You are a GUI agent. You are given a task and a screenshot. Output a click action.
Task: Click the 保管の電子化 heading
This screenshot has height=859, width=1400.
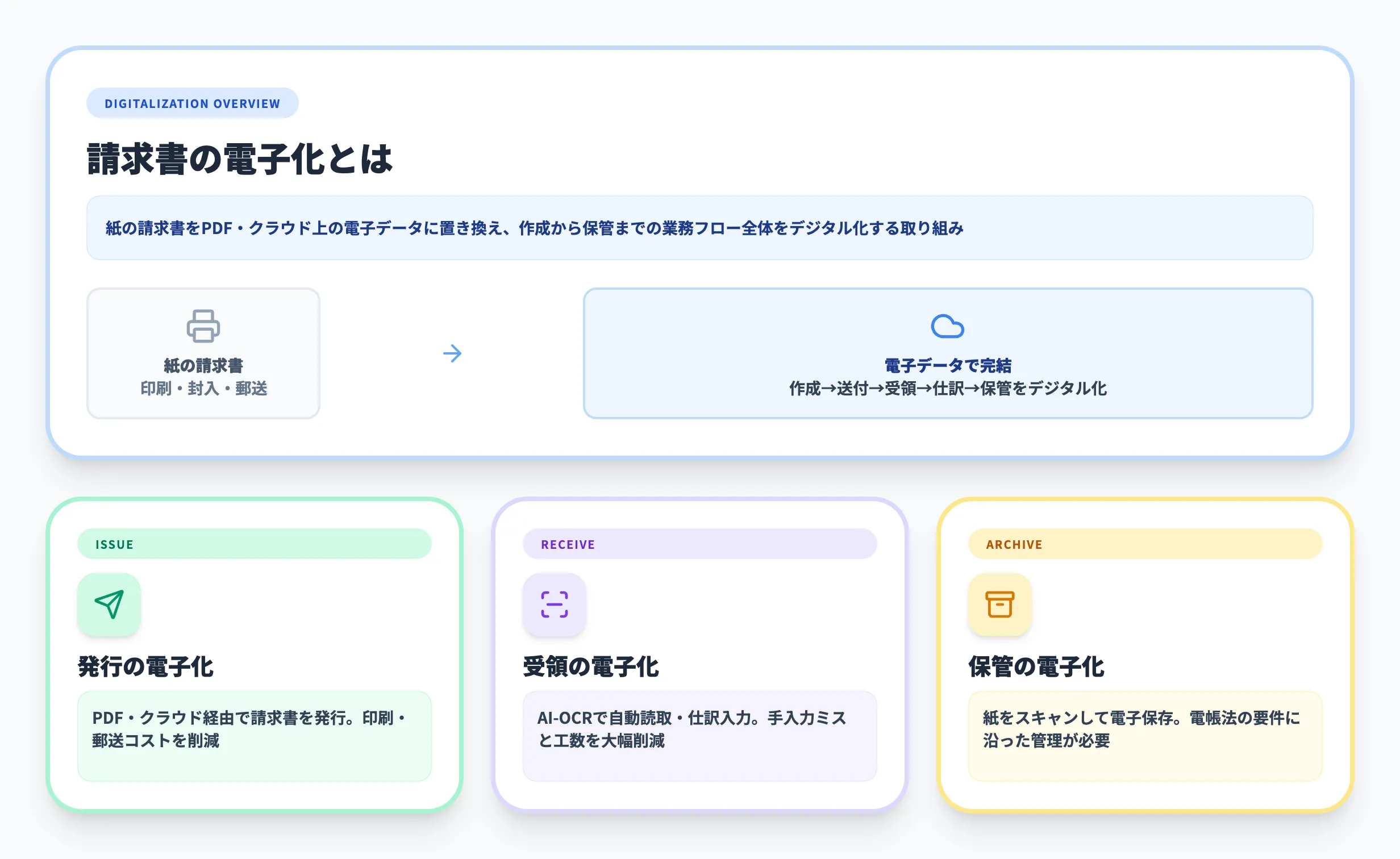tap(1036, 666)
